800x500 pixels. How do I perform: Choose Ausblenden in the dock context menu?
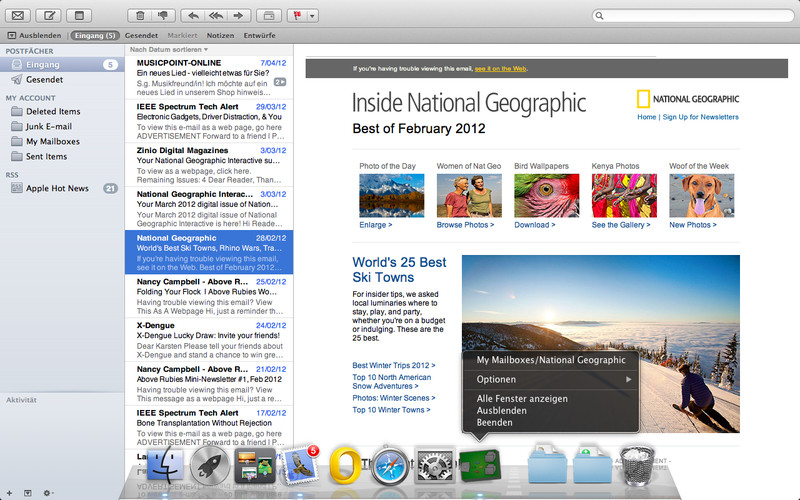tap(551, 411)
